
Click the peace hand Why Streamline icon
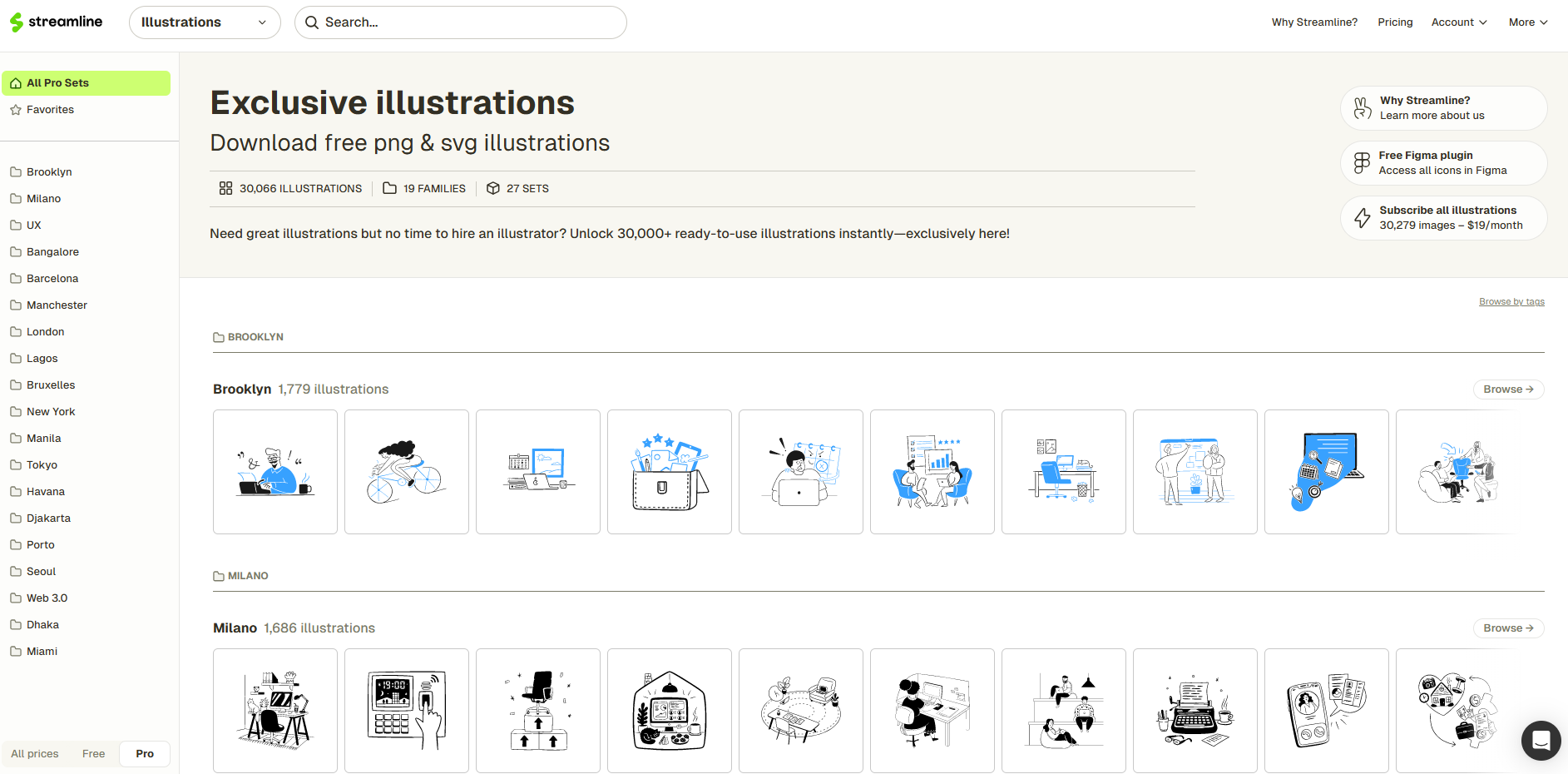click(1362, 108)
